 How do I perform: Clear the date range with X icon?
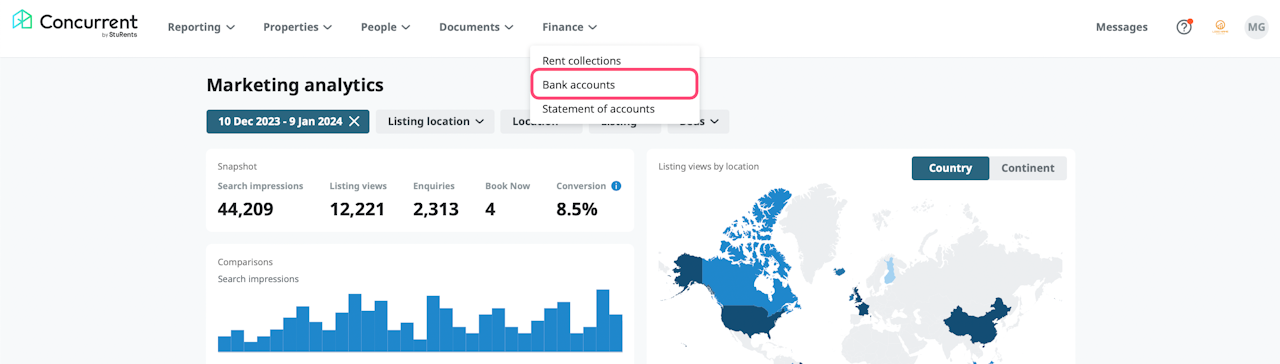354,121
